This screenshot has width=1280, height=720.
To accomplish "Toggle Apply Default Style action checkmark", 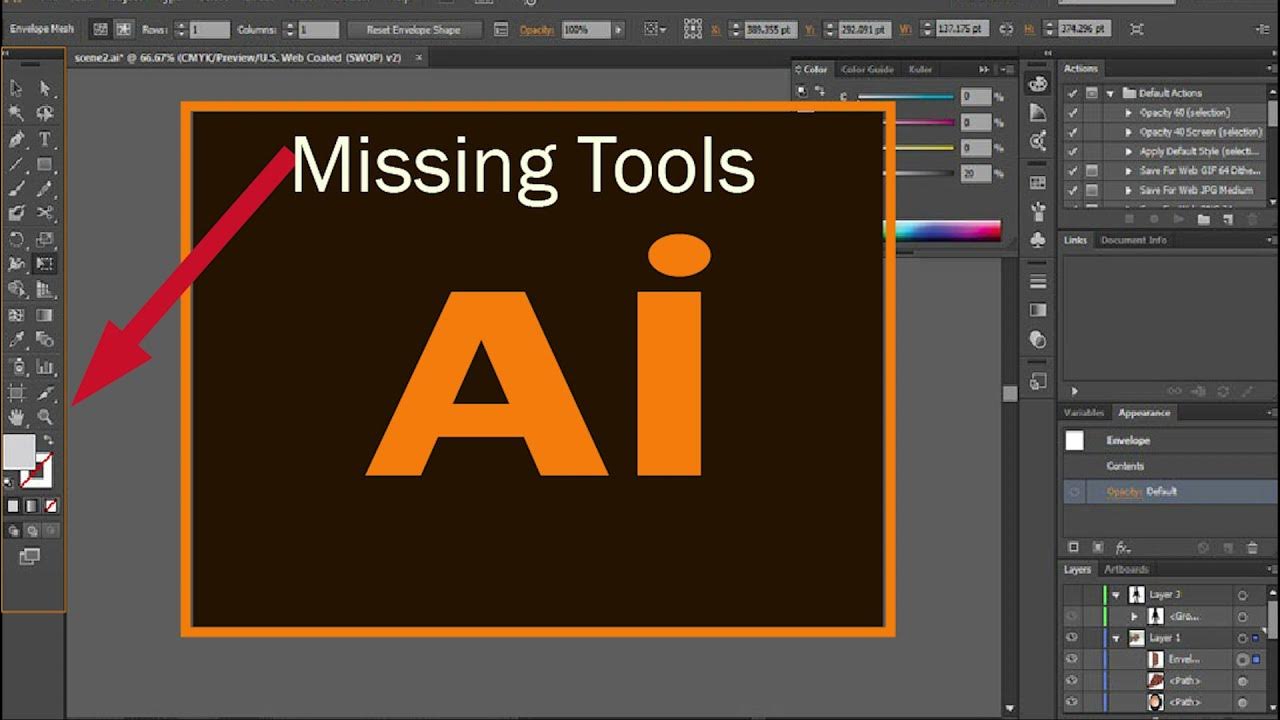I will 1072,152.
